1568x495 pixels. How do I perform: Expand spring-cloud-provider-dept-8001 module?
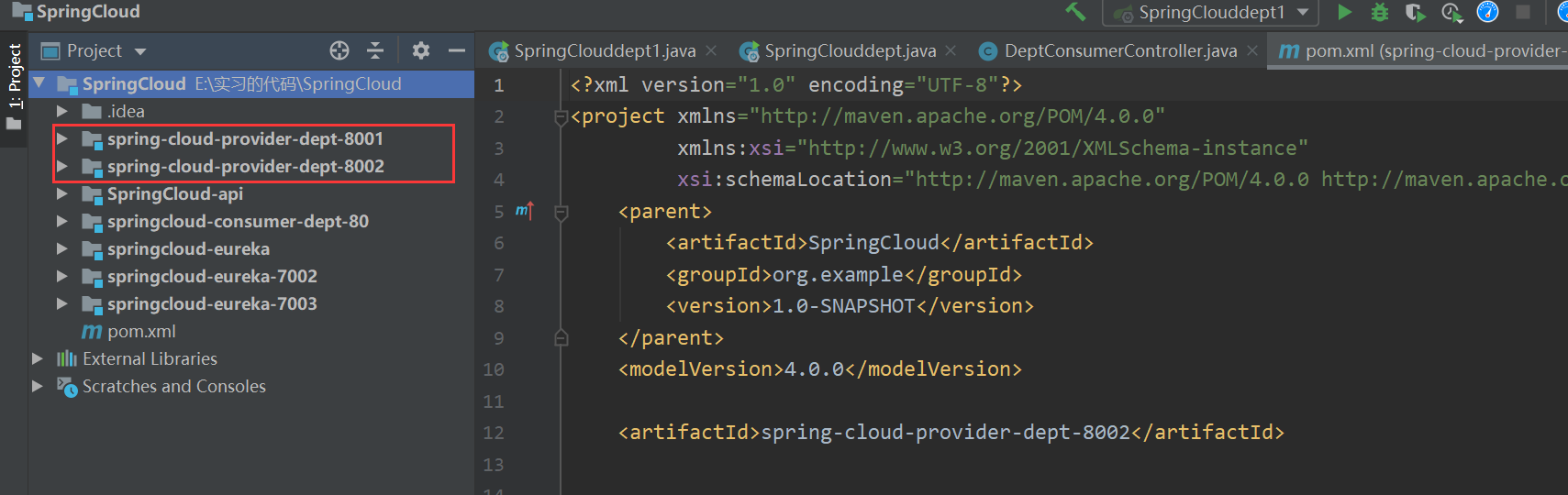pyautogui.click(x=62, y=138)
